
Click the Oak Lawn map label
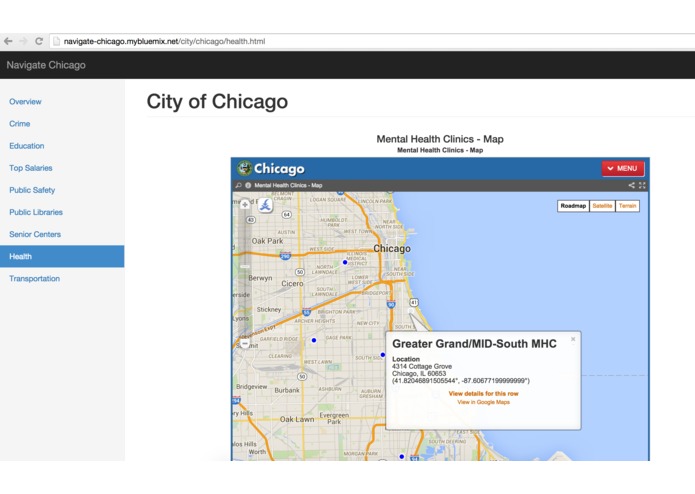click(297, 419)
